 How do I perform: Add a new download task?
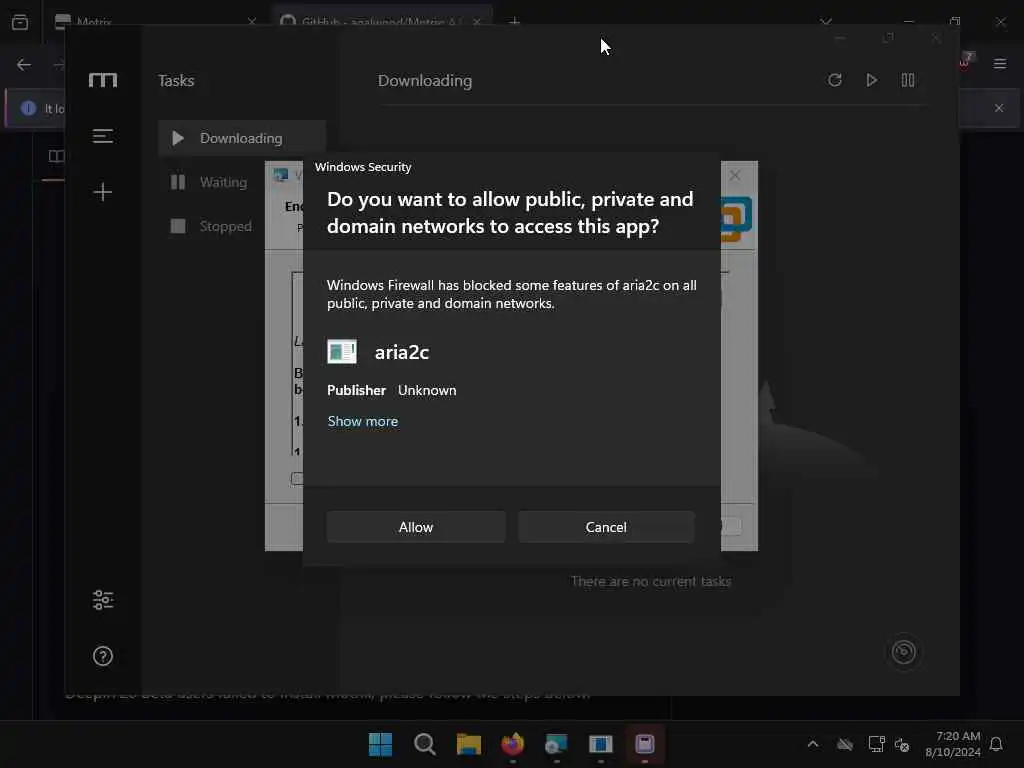coord(103,192)
